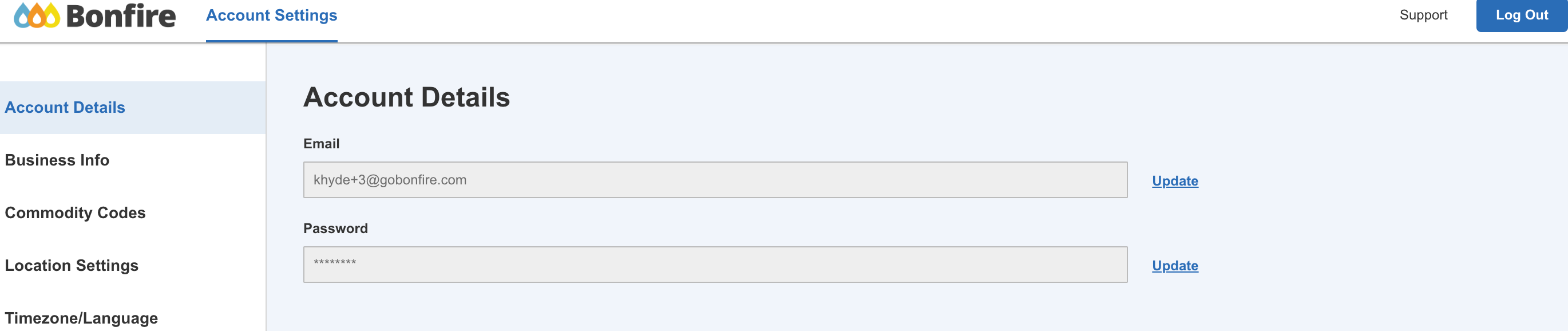Image resolution: width=1568 pixels, height=331 pixels.
Task: Click the Password field label
Action: pos(335,228)
